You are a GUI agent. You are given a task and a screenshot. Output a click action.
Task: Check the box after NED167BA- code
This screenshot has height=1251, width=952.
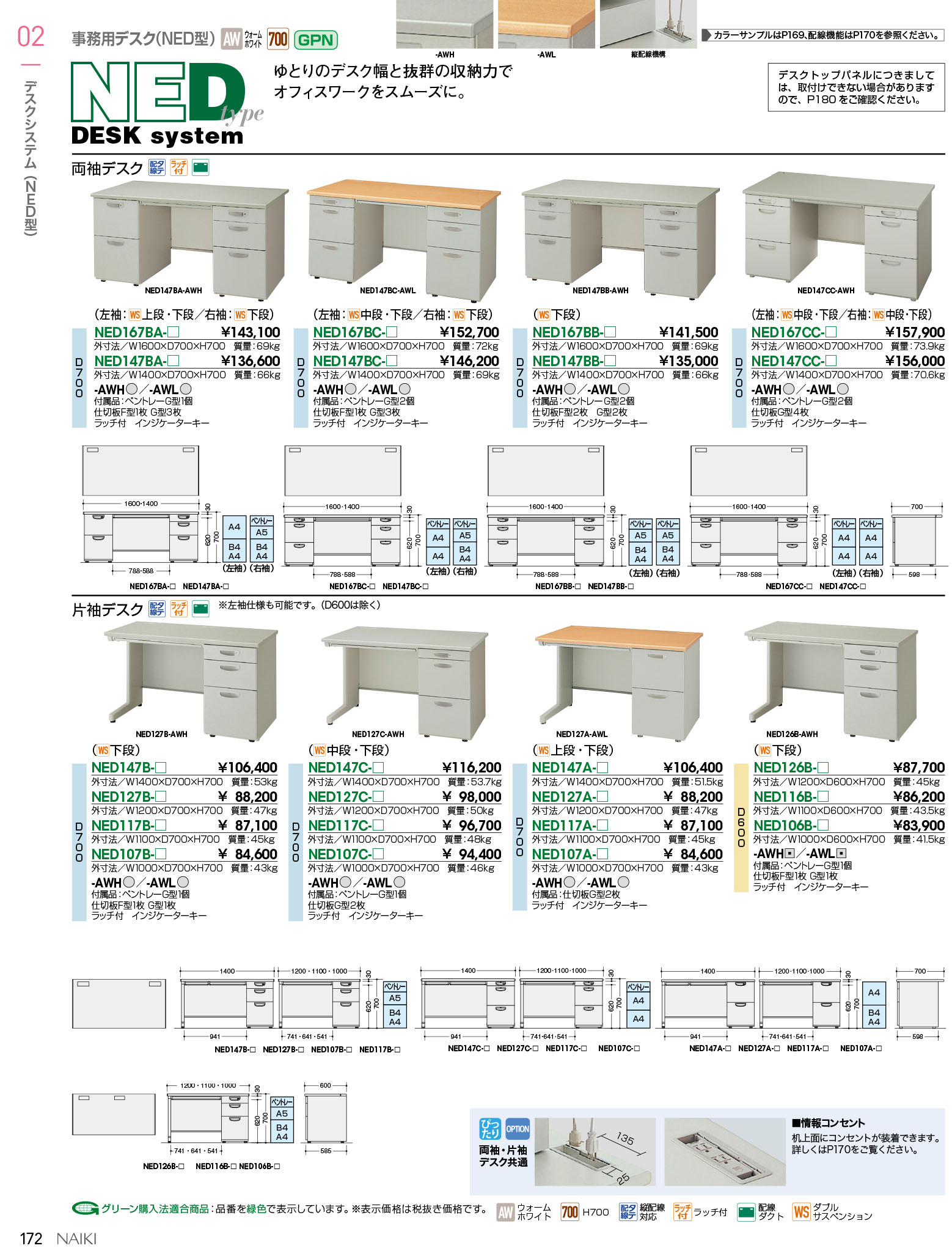point(174,332)
